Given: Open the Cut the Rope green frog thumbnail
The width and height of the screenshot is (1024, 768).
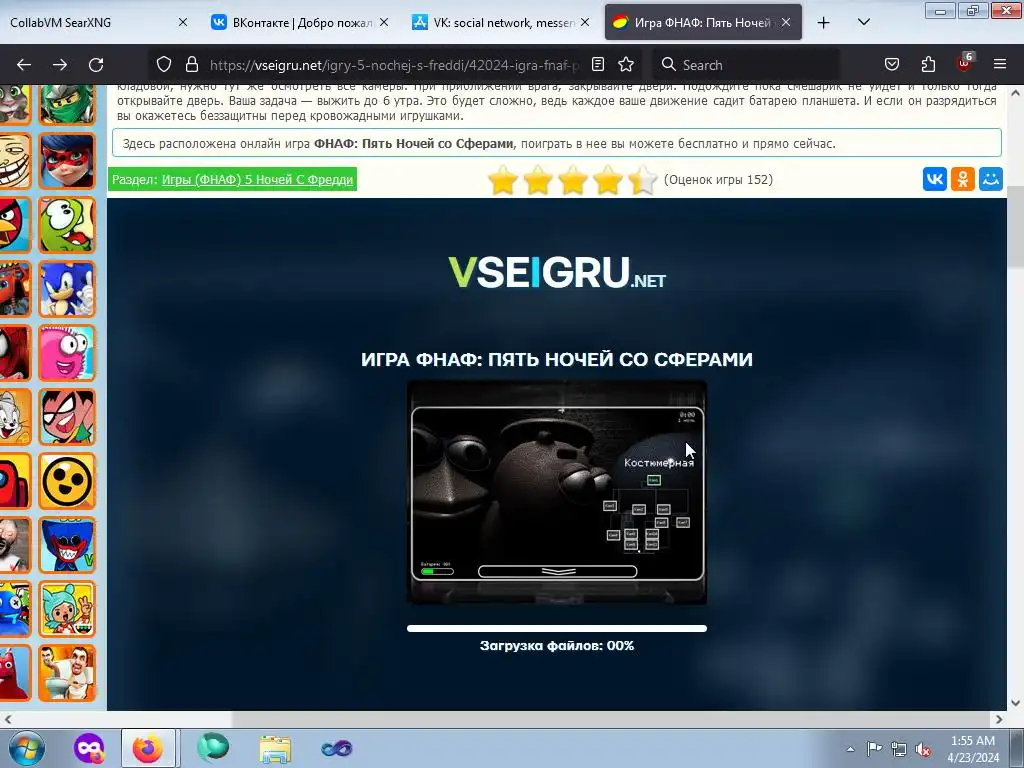Looking at the screenshot, I should [x=67, y=225].
